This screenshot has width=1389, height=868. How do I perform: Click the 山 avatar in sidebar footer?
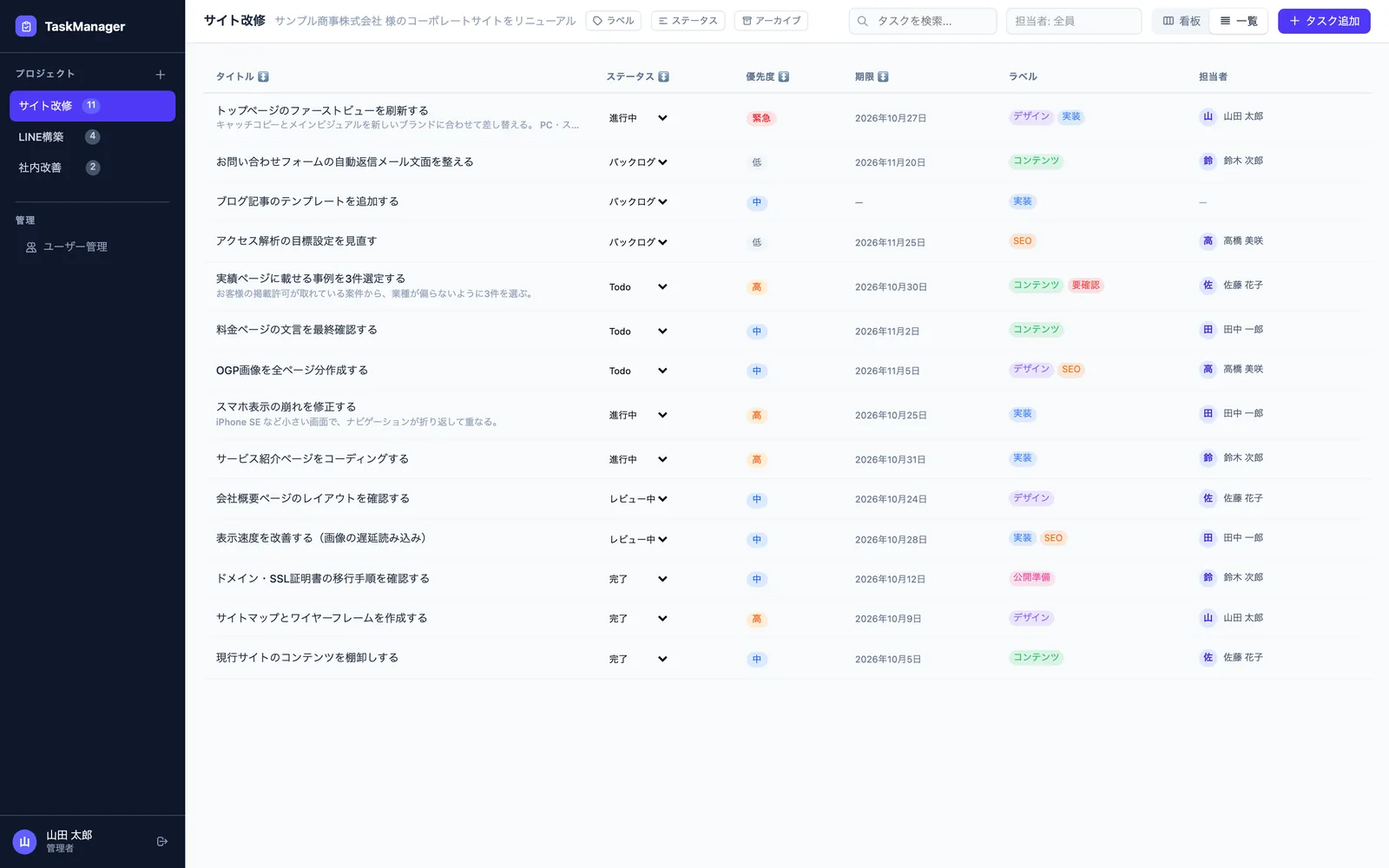24,841
